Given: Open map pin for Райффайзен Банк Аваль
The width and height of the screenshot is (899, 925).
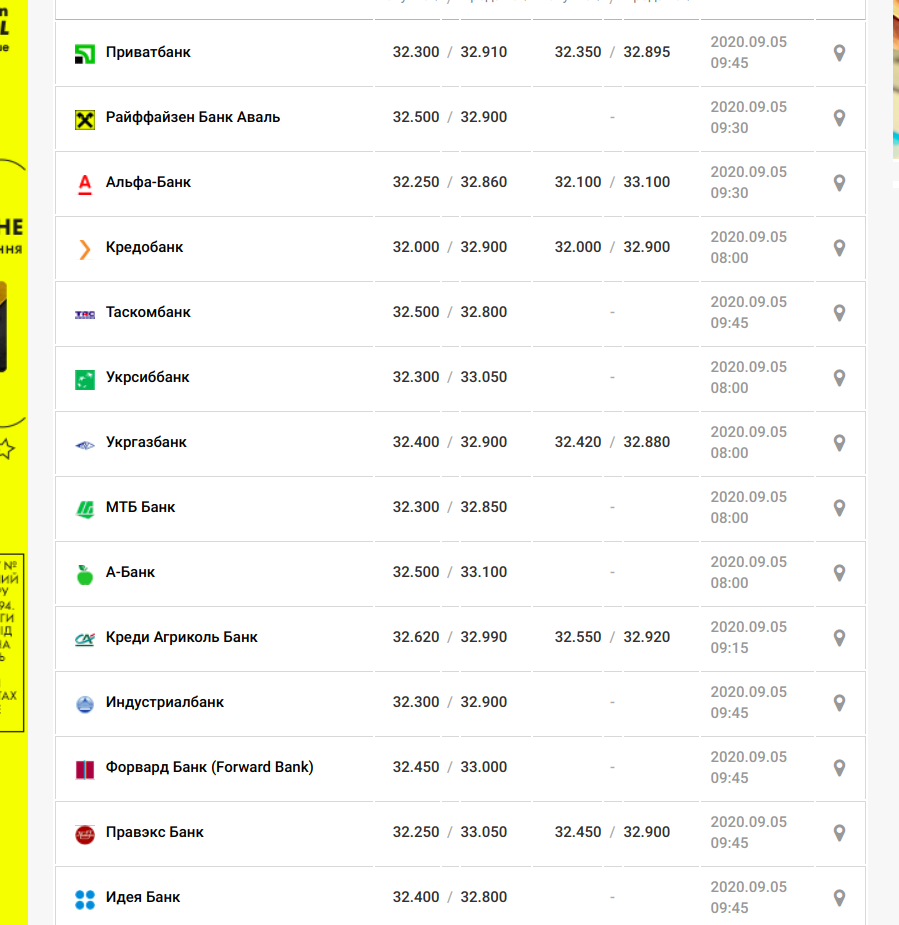Looking at the screenshot, I should point(839,118).
